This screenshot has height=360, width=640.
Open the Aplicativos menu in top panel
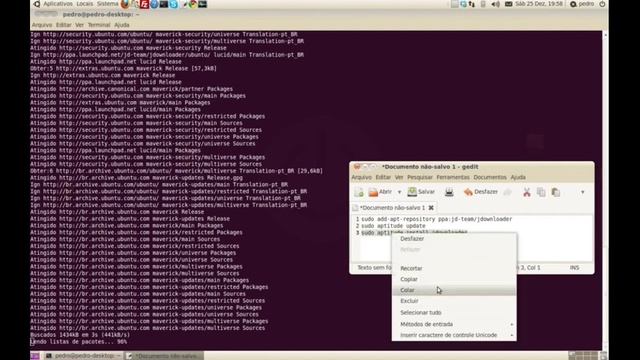click(x=58, y=4)
